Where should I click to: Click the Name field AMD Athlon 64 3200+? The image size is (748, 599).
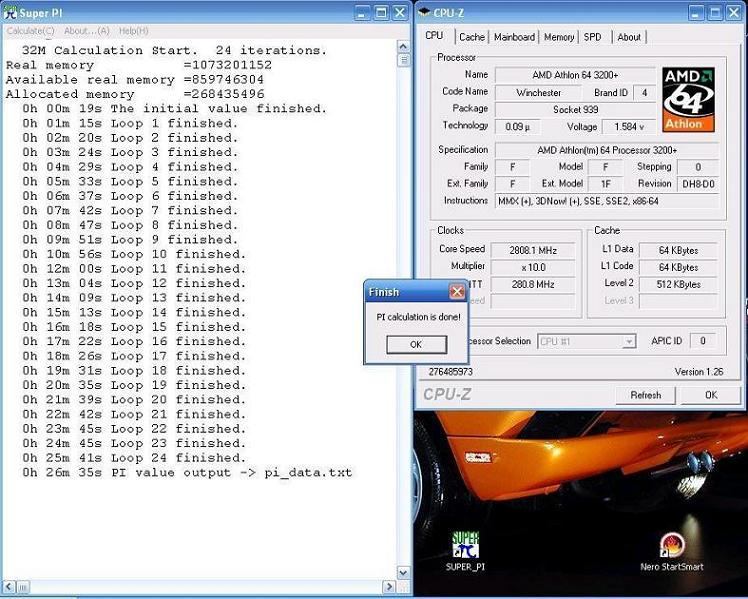(x=575, y=75)
